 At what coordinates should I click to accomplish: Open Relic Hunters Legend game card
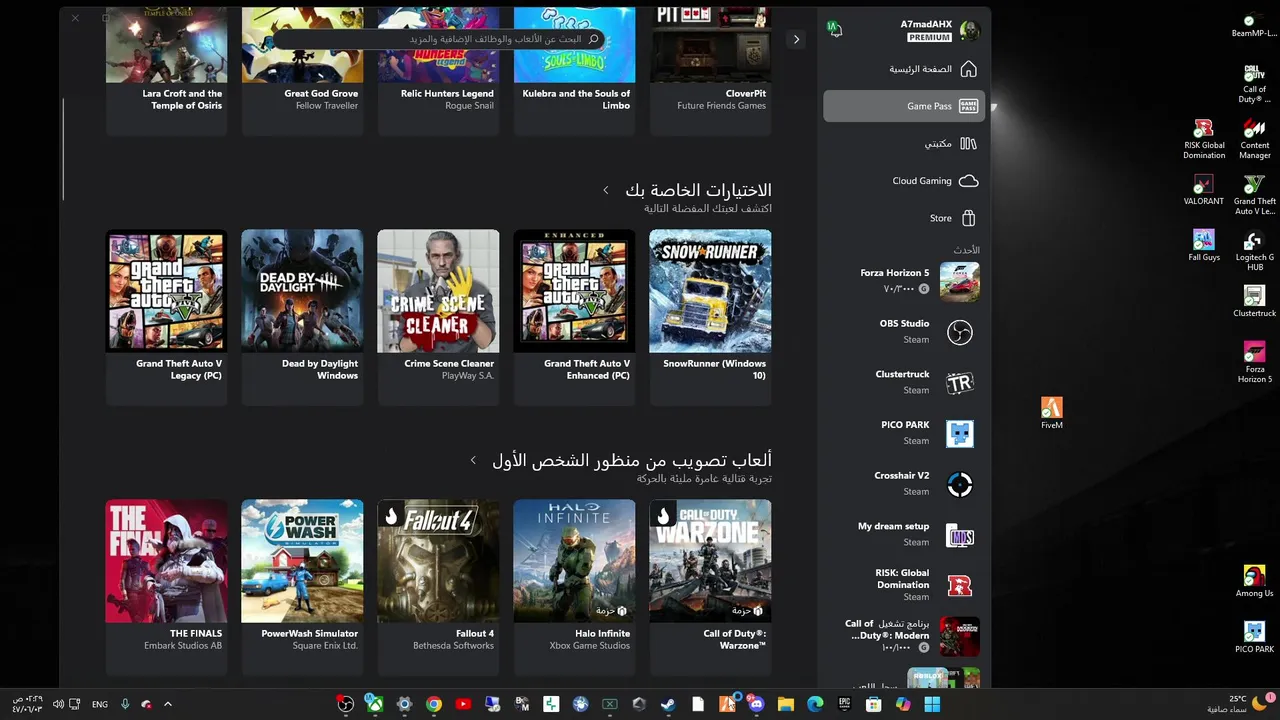click(x=438, y=70)
